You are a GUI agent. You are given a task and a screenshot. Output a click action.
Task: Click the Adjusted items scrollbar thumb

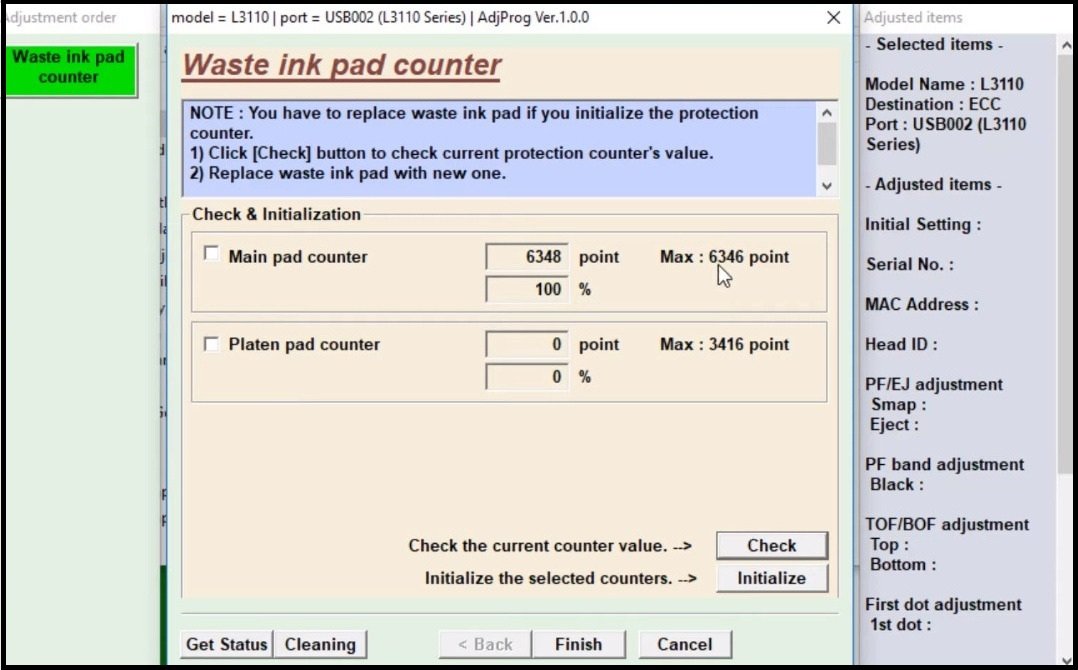click(1066, 265)
